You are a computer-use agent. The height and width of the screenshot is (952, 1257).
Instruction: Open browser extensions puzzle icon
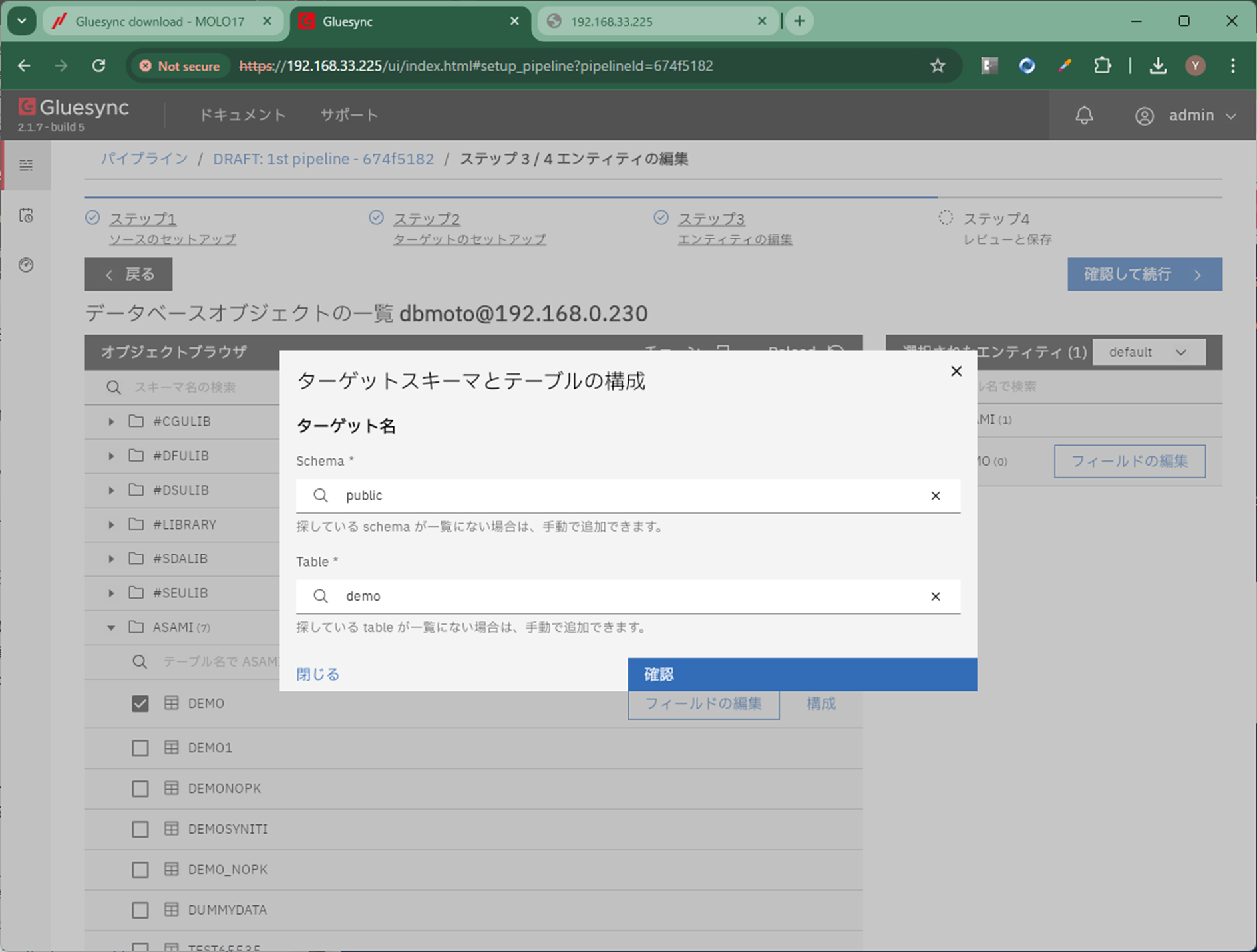click(1102, 66)
